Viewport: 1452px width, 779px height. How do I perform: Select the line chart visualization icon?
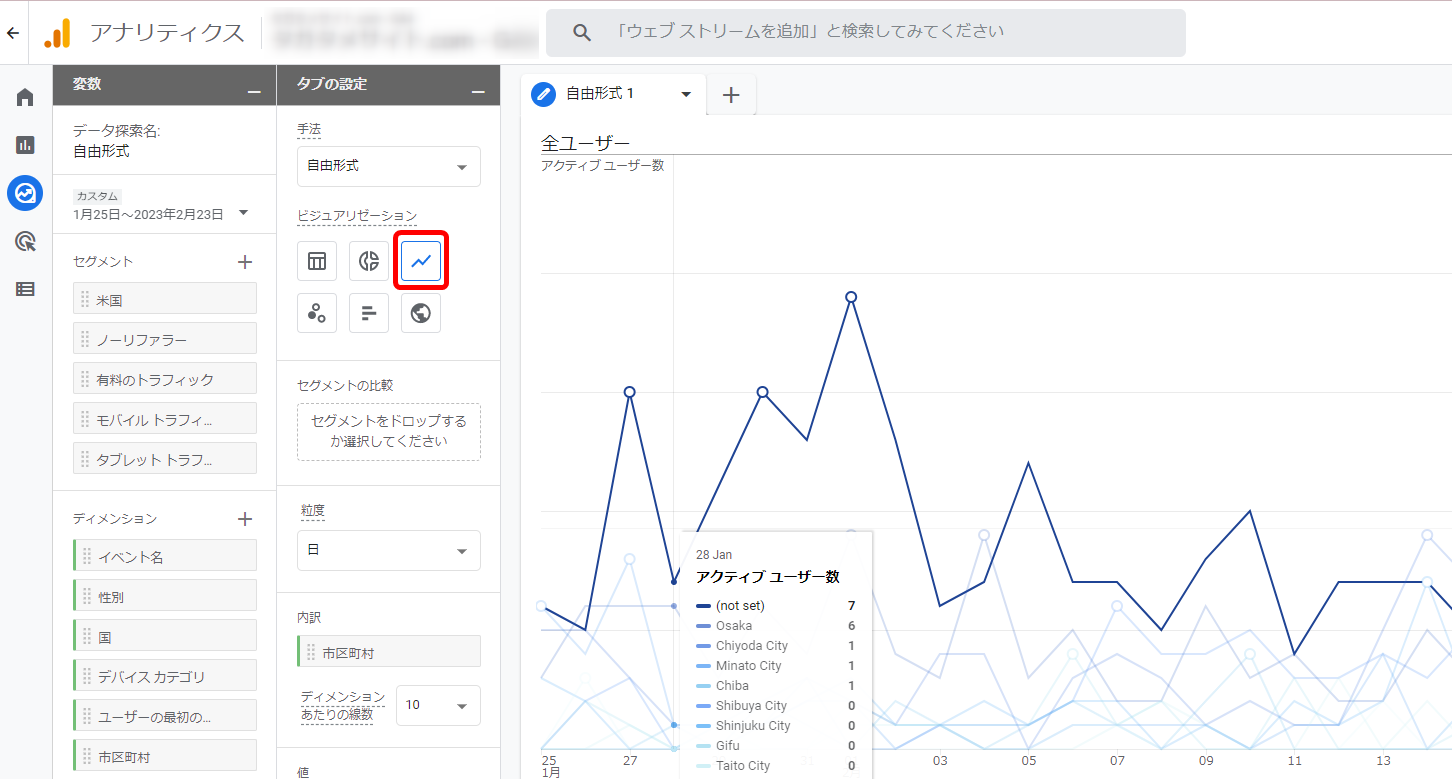pos(421,261)
